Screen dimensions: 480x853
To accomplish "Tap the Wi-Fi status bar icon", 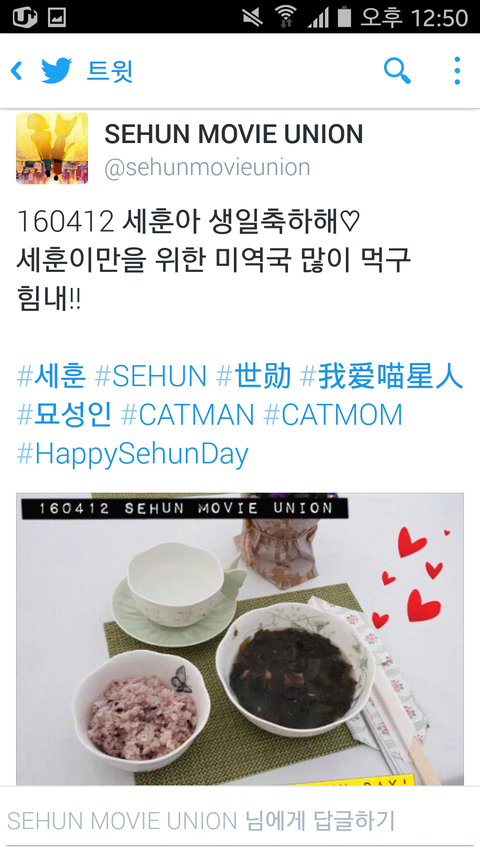I will point(285,16).
